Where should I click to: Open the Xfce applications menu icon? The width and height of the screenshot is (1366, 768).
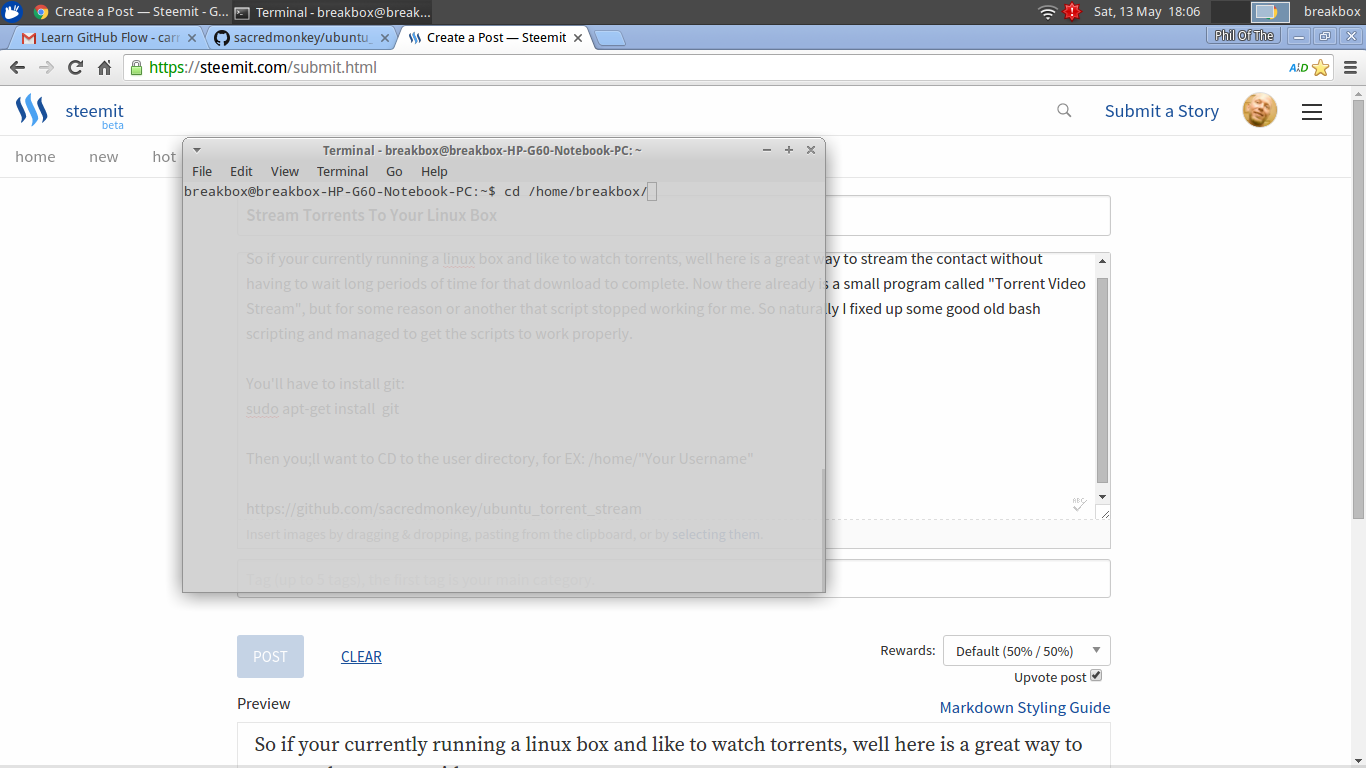tap(12, 12)
